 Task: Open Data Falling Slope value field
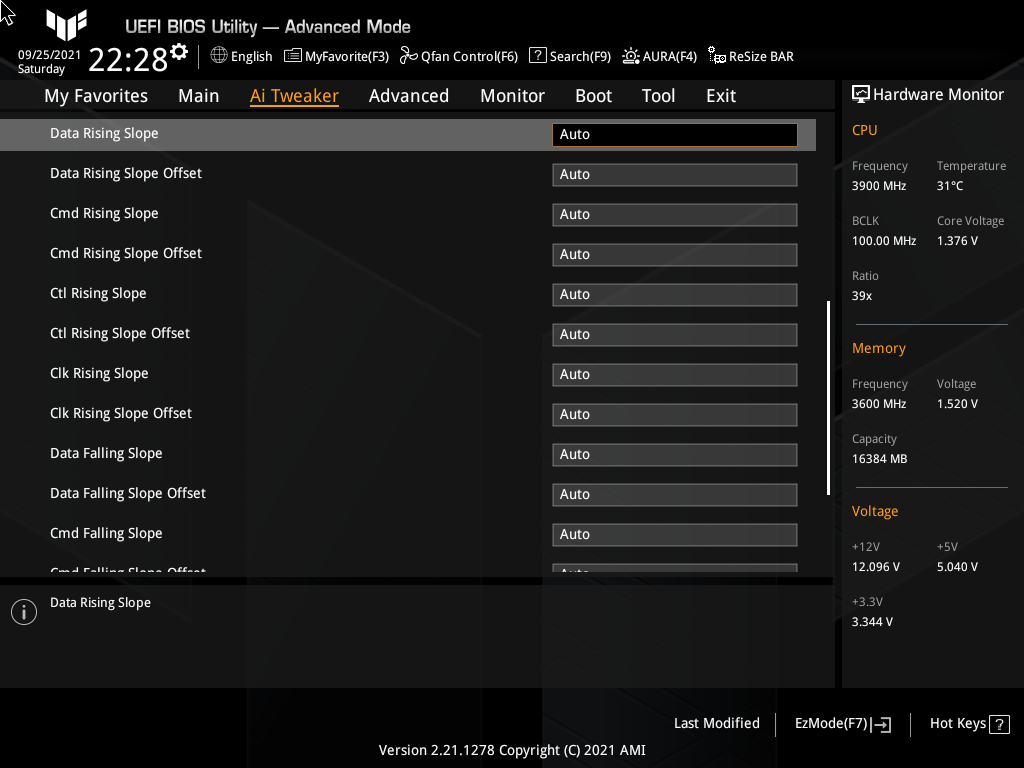tap(675, 455)
